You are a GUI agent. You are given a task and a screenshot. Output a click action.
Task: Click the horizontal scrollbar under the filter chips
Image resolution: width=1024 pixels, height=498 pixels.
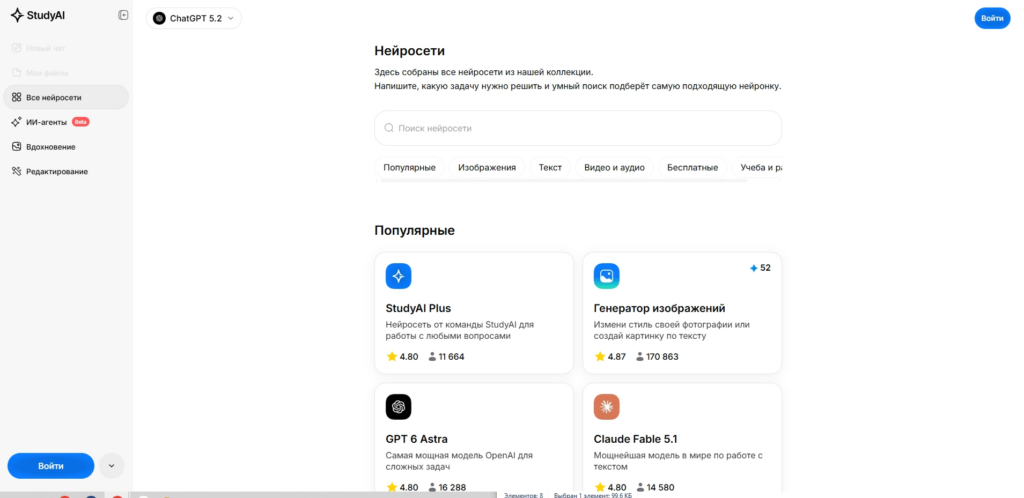click(x=564, y=181)
